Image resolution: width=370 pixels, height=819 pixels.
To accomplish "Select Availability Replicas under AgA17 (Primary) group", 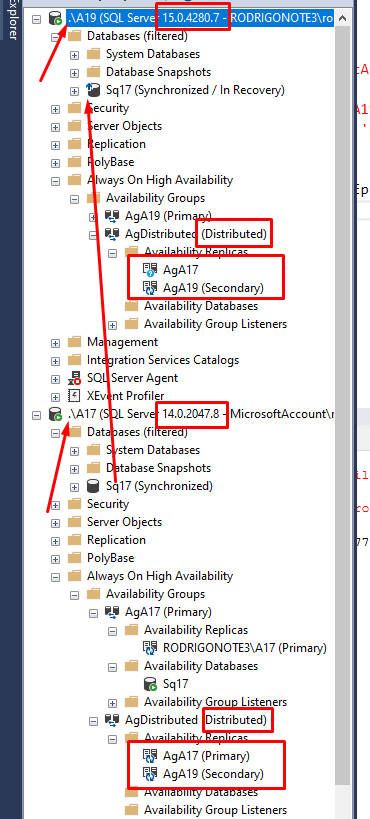I will (x=196, y=629).
